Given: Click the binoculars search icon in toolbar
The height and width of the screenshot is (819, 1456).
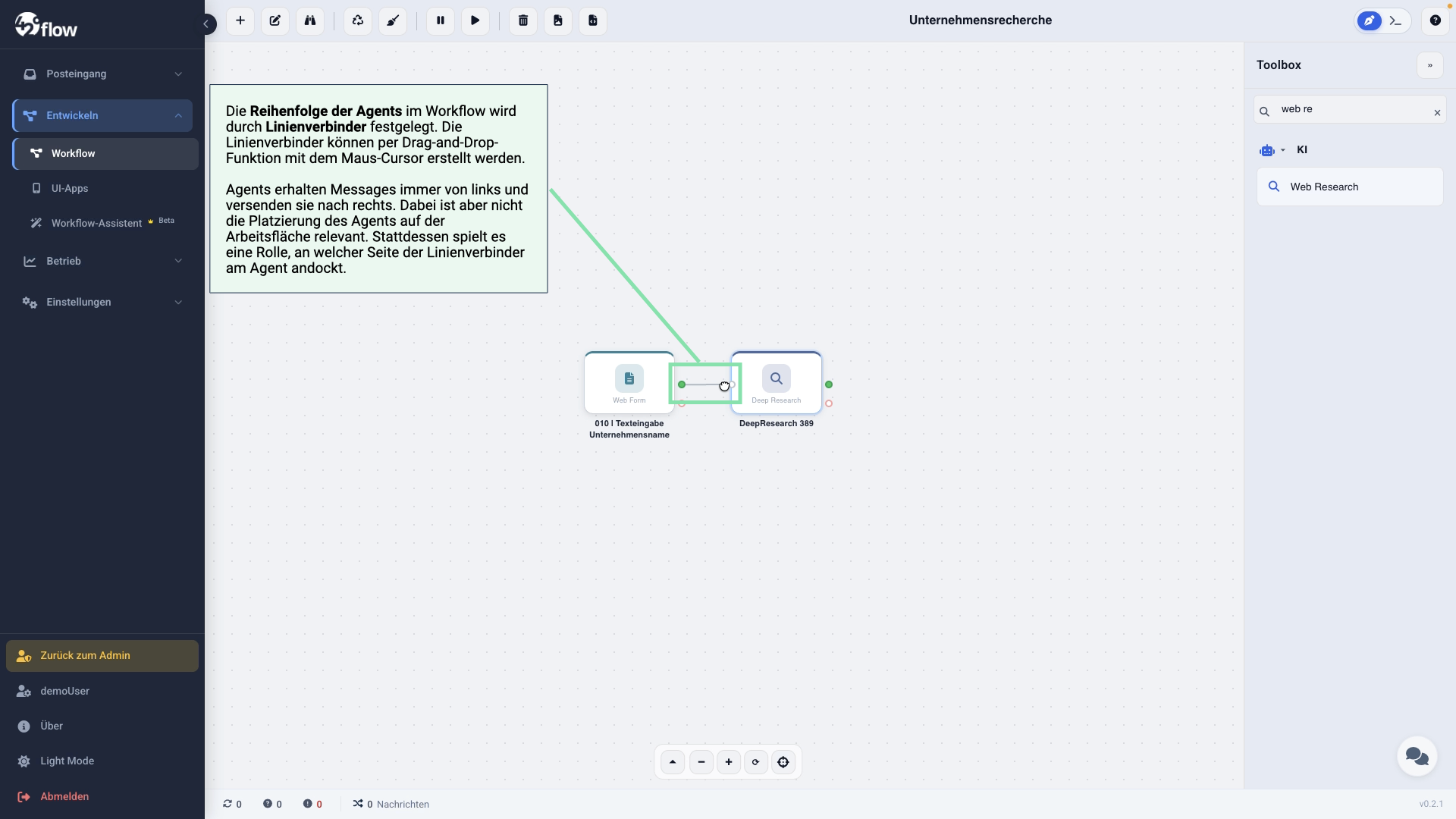Looking at the screenshot, I should (310, 20).
